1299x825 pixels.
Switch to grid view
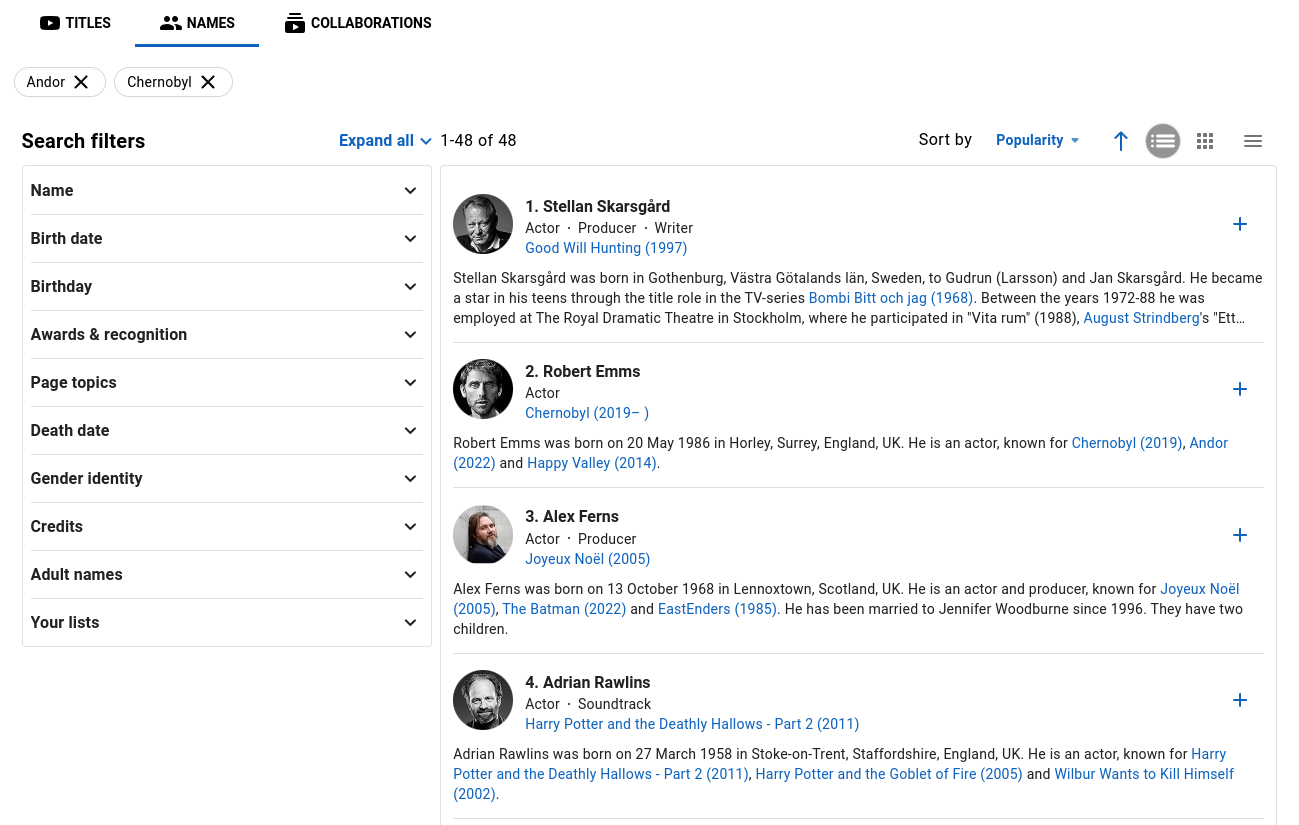pyautogui.click(x=1205, y=141)
